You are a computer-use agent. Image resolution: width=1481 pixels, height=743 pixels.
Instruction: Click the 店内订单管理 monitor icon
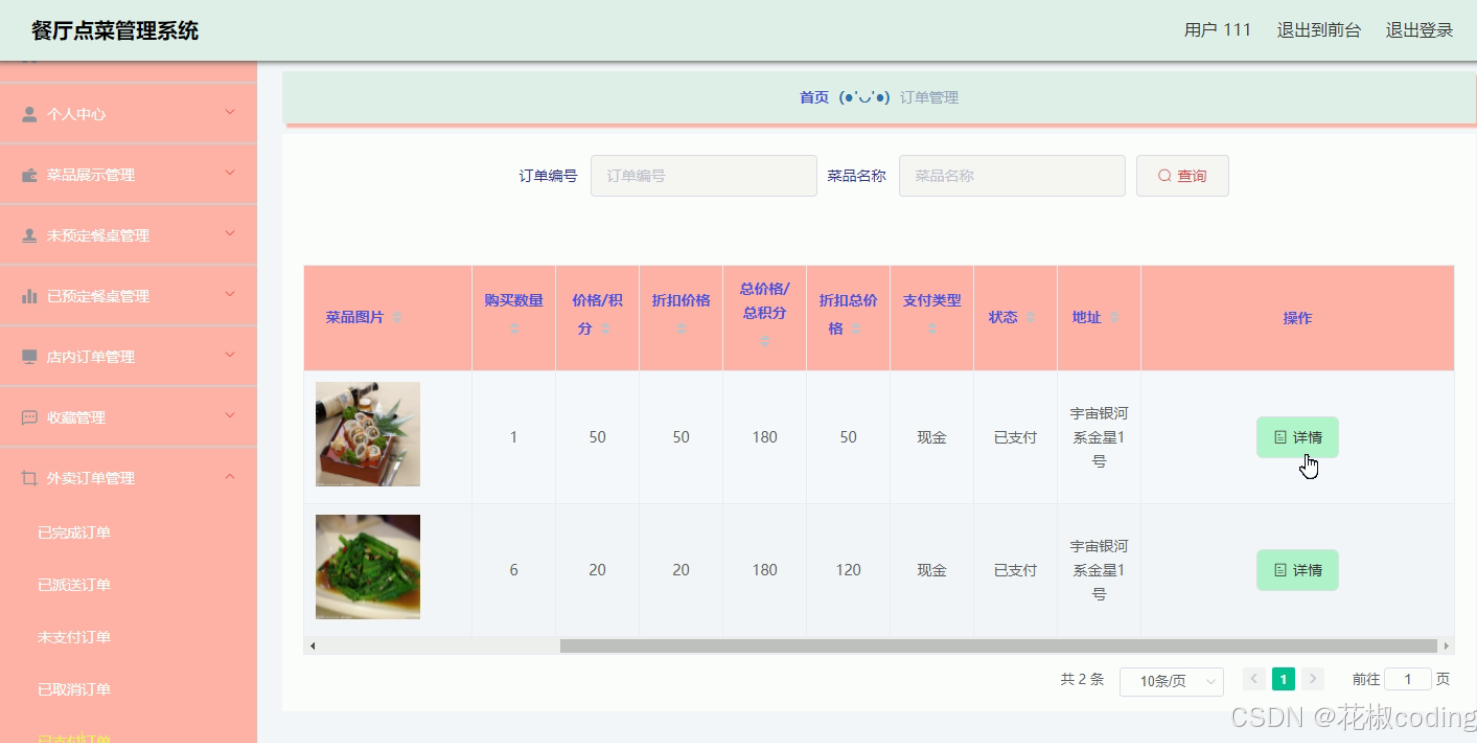(x=28, y=356)
